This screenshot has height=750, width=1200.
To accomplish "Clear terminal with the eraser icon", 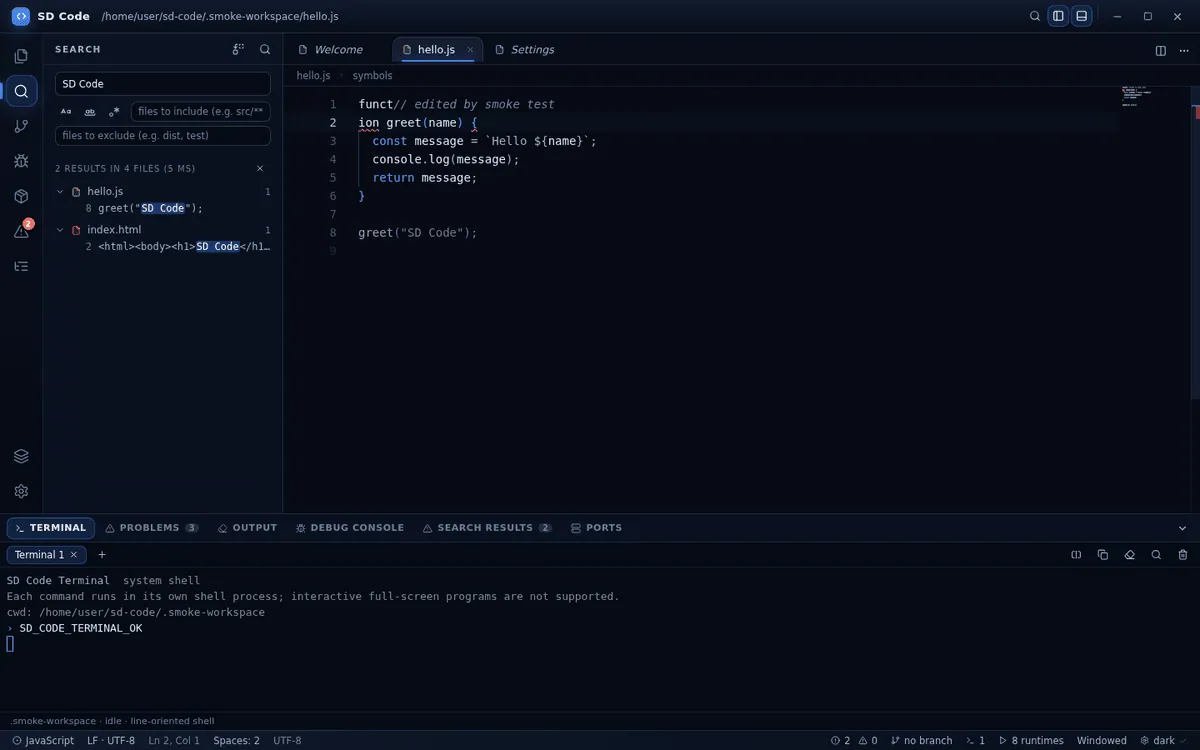I will 1130,555.
